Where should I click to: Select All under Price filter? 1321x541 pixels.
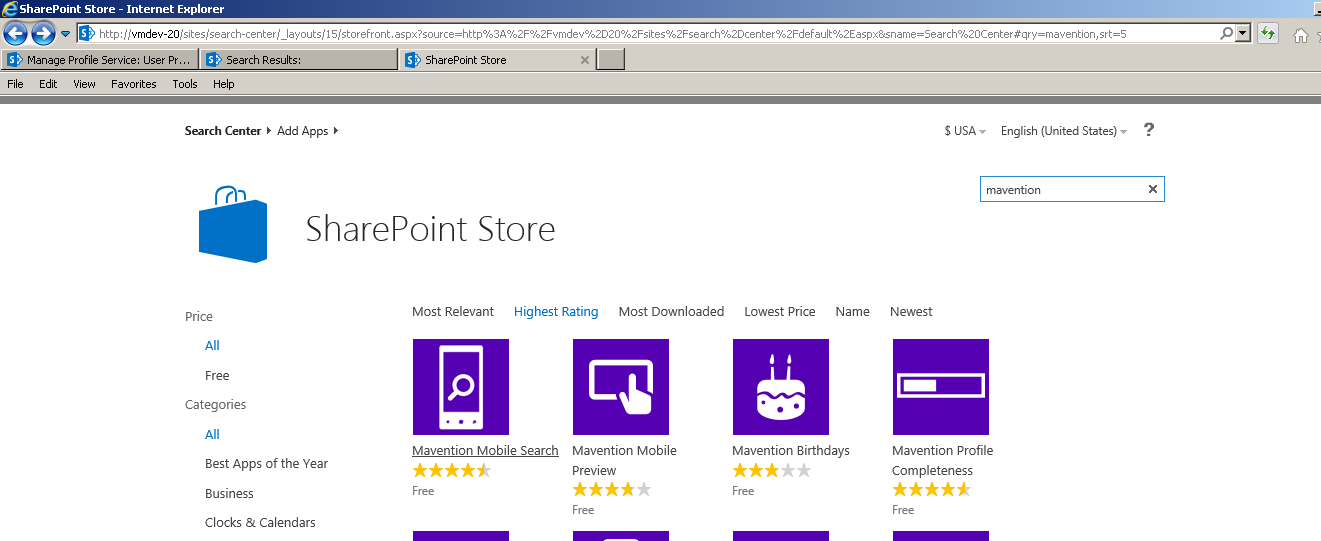[x=212, y=346]
